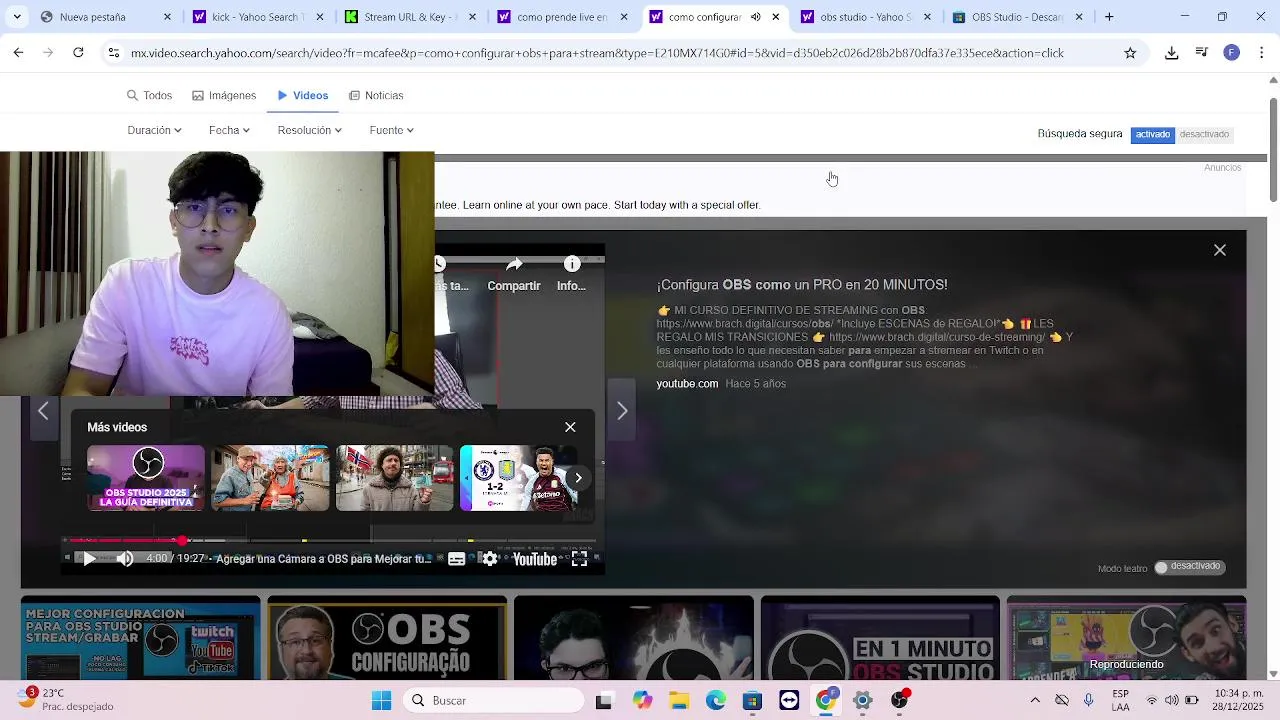The image size is (1280, 720).
Task: Toggle subtitles in the video player
Action: pos(456,559)
